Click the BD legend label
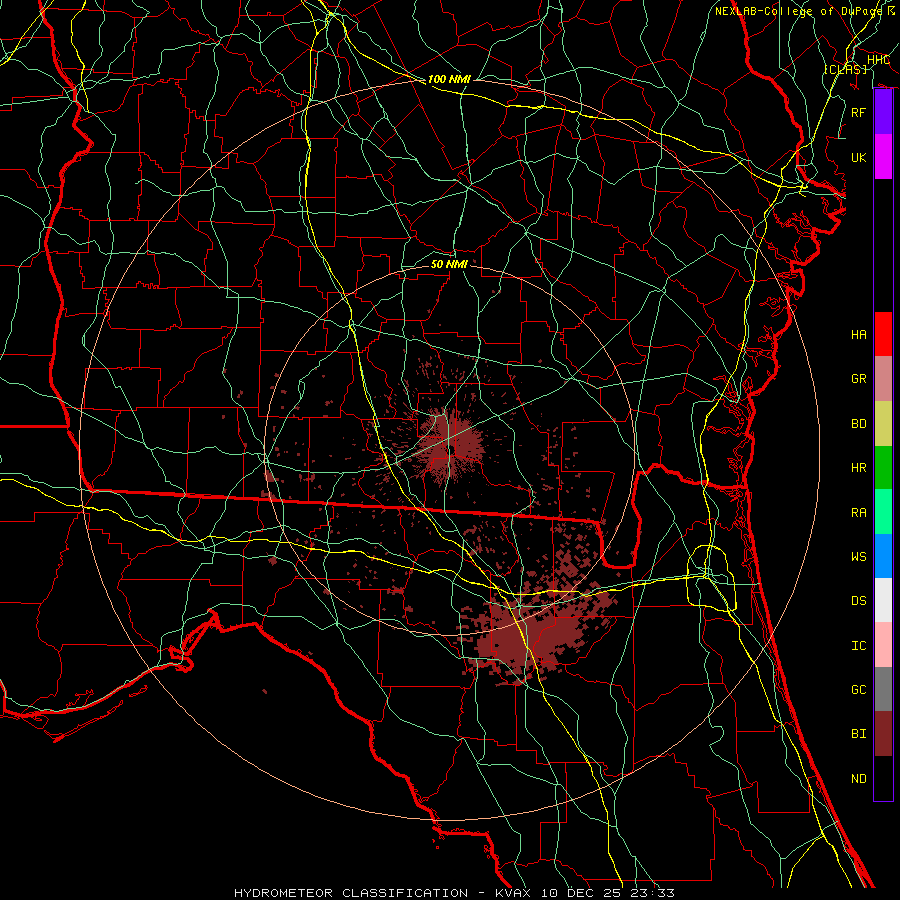Screen dimensions: 900x900 [859, 424]
